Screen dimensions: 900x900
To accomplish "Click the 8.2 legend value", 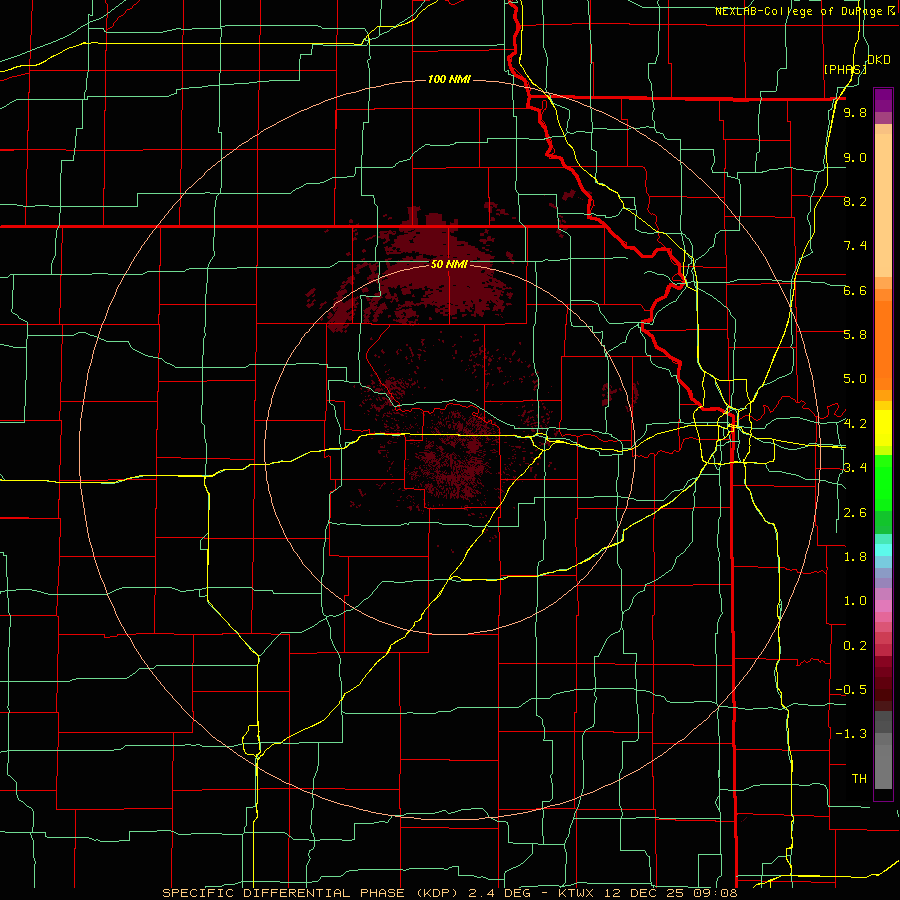I will [x=855, y=201].
